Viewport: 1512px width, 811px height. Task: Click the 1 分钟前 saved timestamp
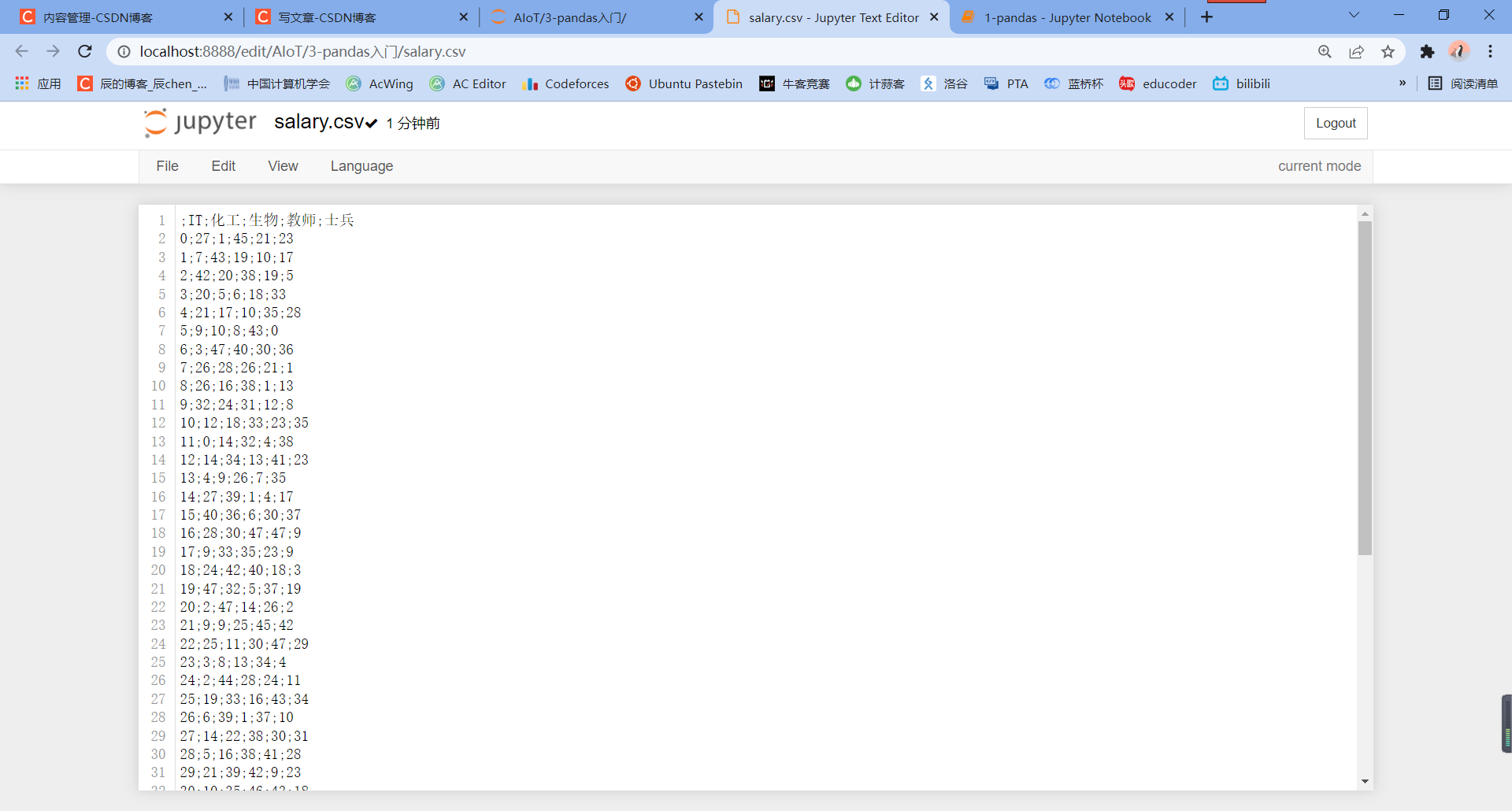pos(413,124)
